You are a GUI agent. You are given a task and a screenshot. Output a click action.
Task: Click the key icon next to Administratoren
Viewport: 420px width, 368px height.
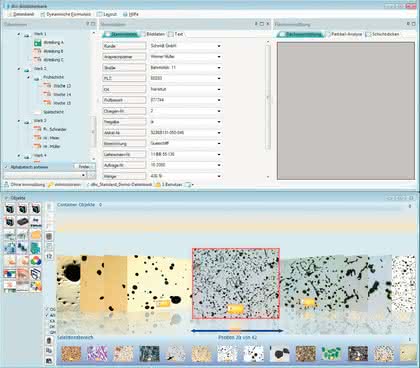tap(51, 184)
